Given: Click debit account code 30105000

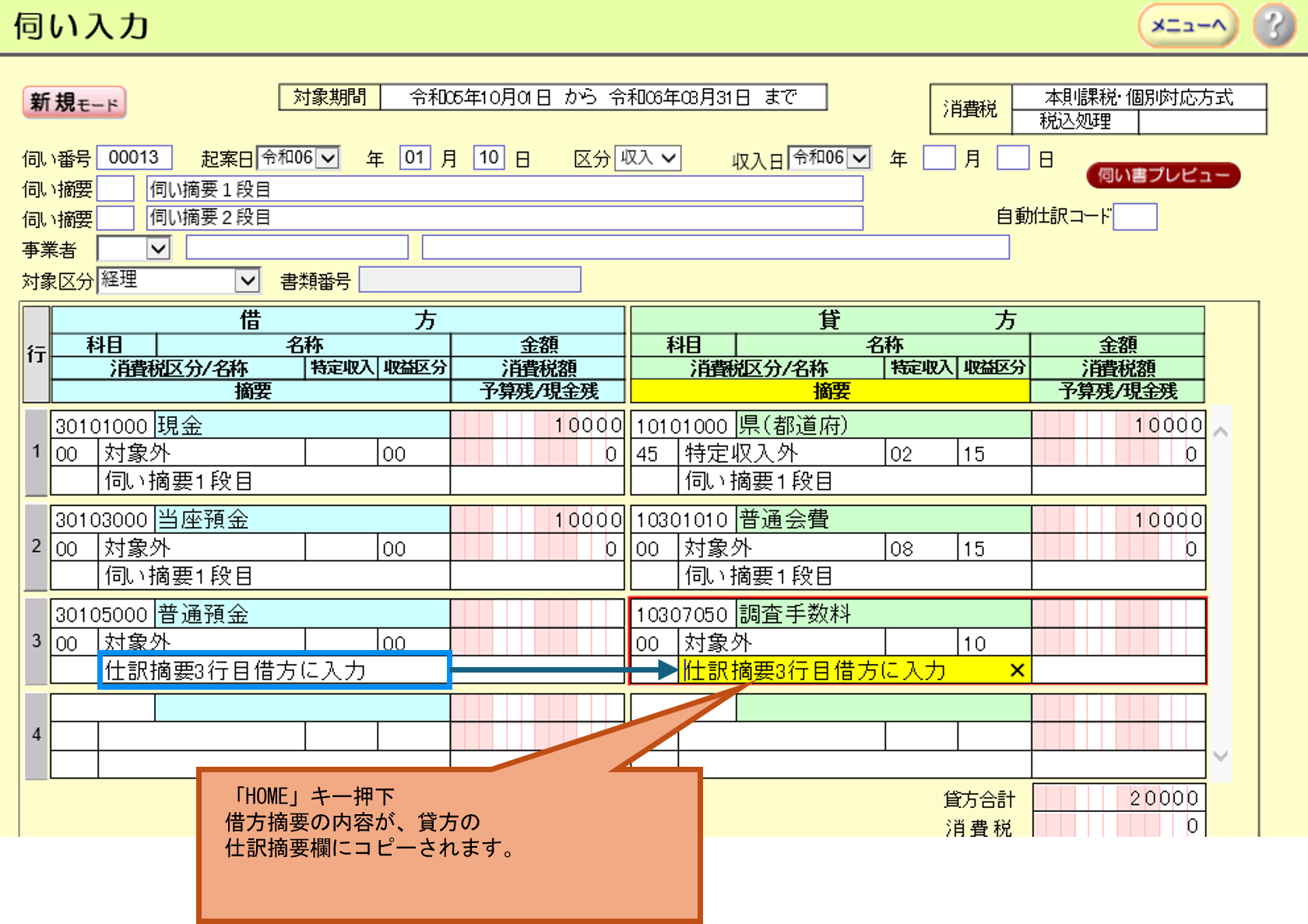Looking at the screenshot, I should (x=102, y=614).
